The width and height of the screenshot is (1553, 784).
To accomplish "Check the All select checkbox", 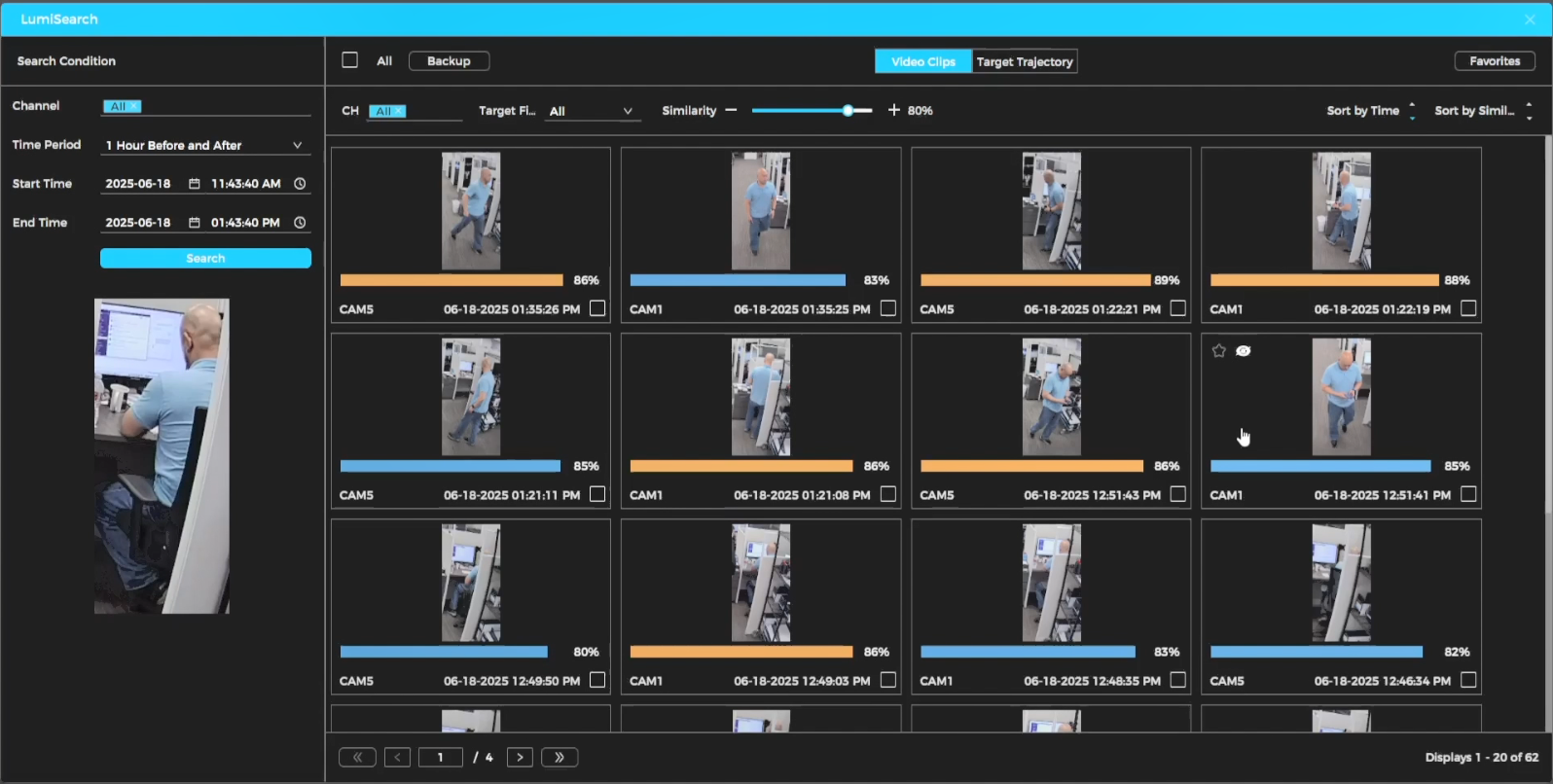I will (350, 60).
